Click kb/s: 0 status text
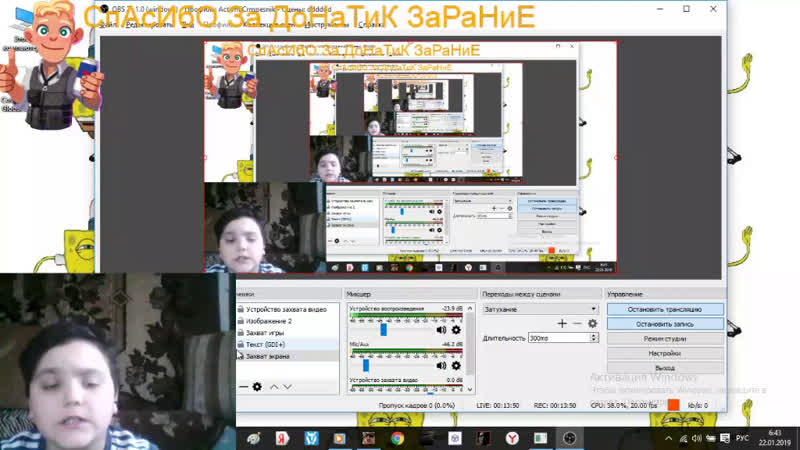This screenshot has width=800, height=450. click(x=698, y=406)
